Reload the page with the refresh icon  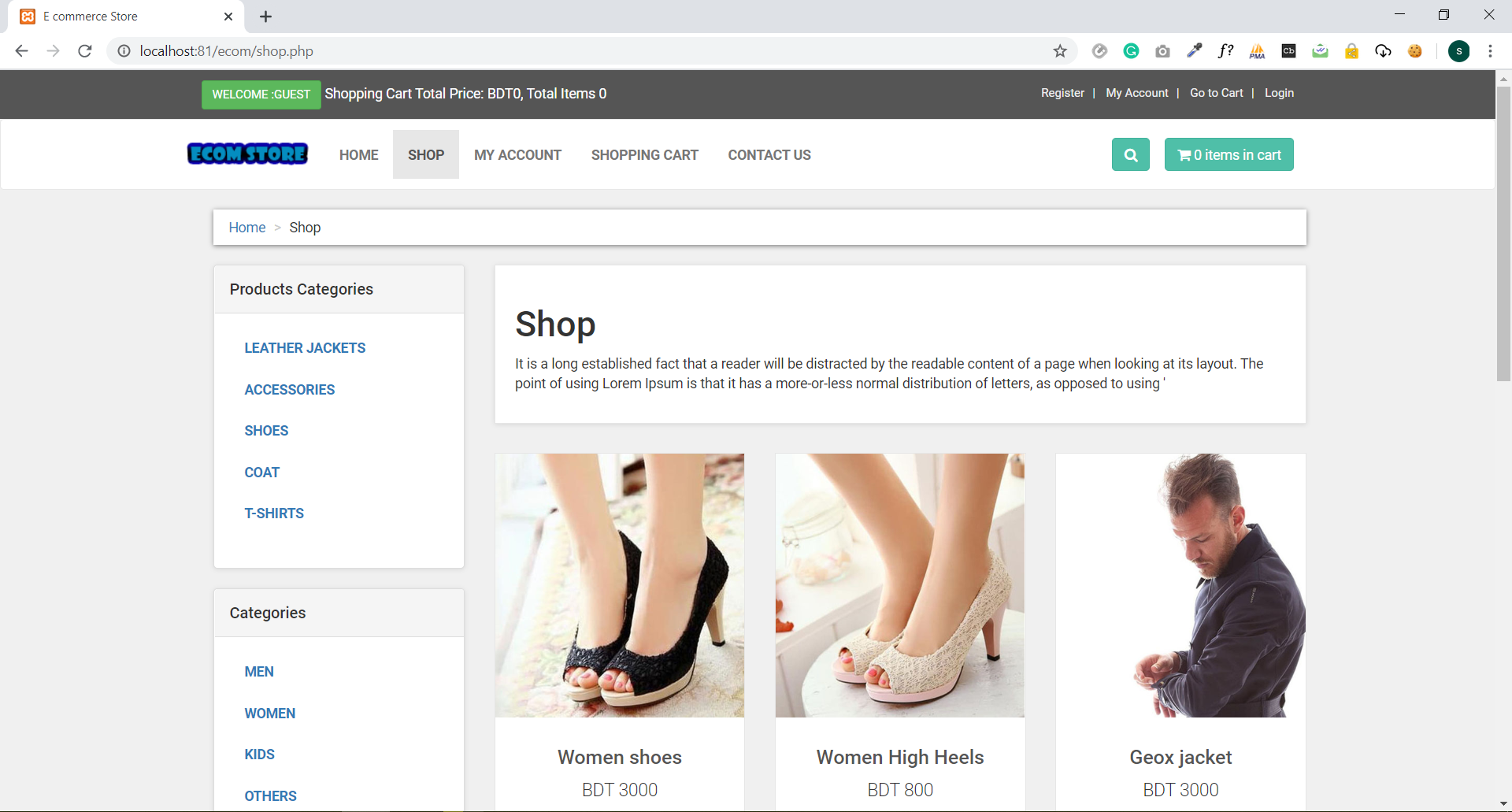point(85,51)
